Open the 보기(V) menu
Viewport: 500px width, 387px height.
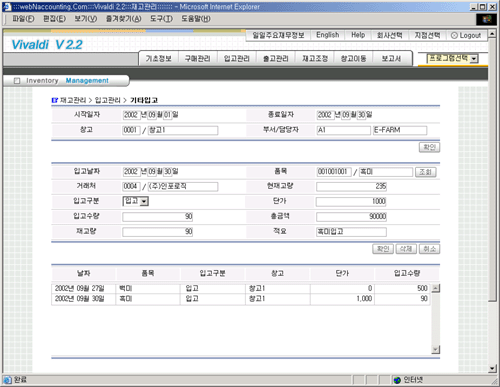[x=86, y=19]
